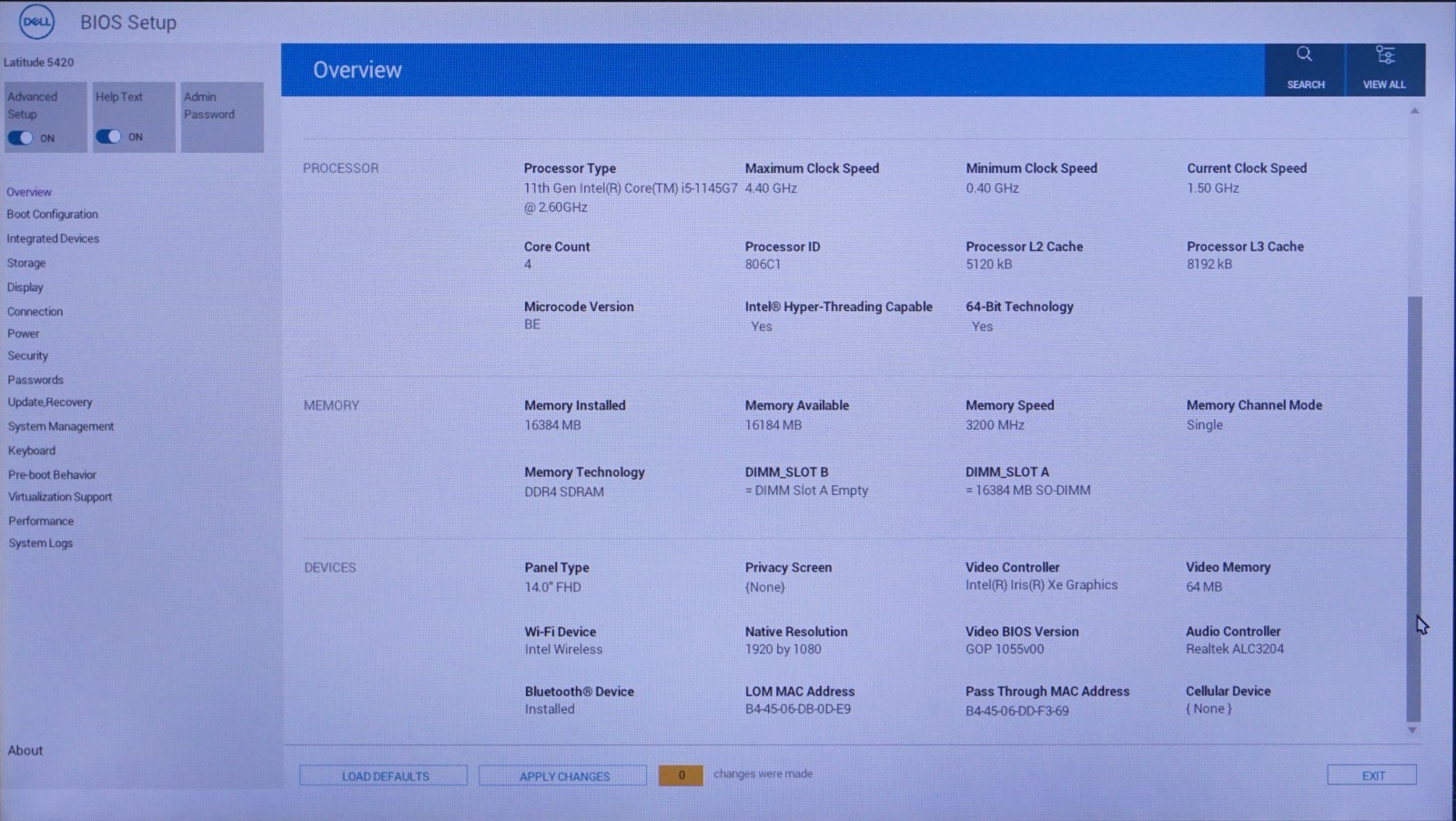Go to Virtualization Support
Image resolution: width=1456 pixels, height=821 pixels.
[60, 497]
